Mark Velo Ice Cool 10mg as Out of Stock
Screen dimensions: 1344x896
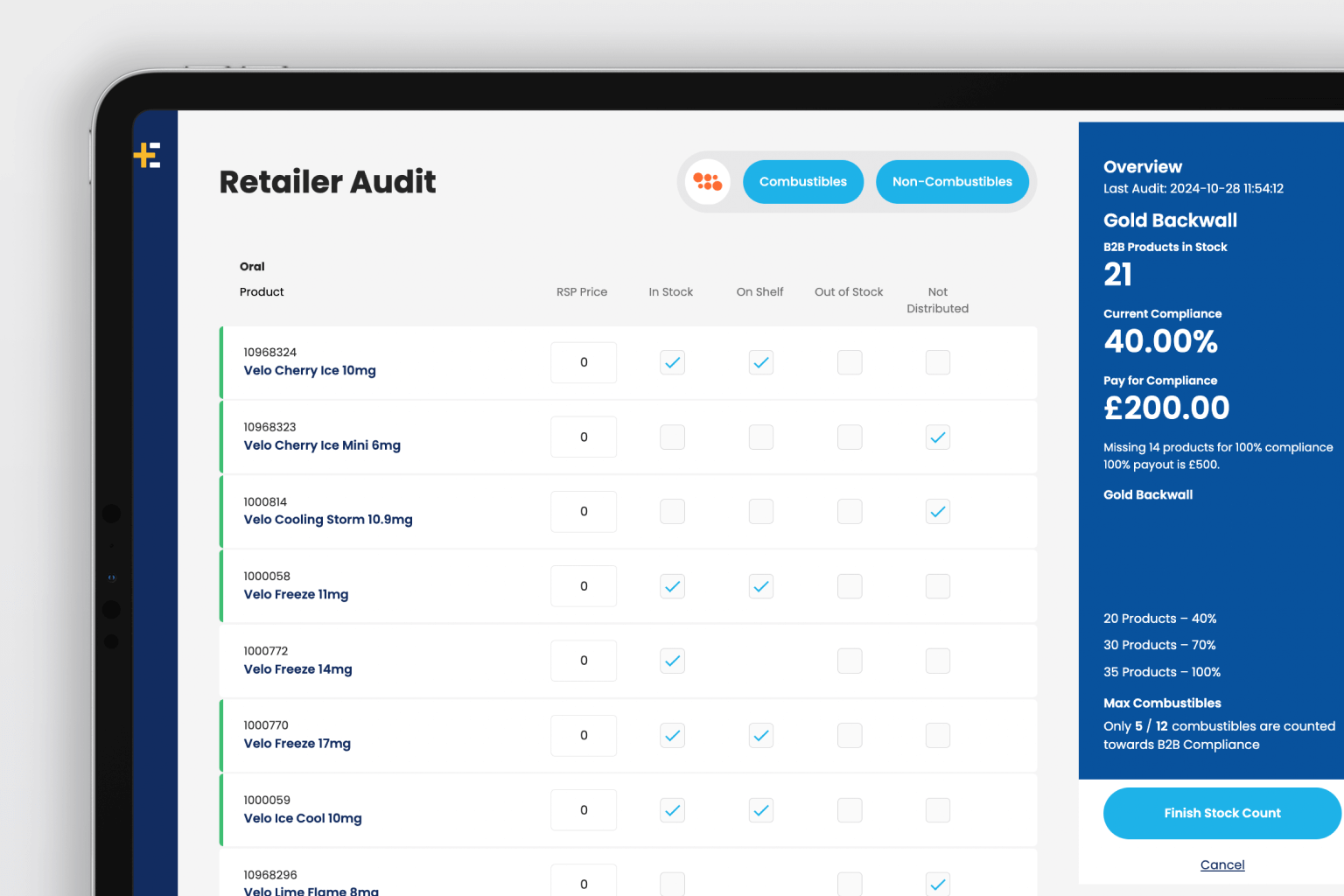(x=850, y=810)
